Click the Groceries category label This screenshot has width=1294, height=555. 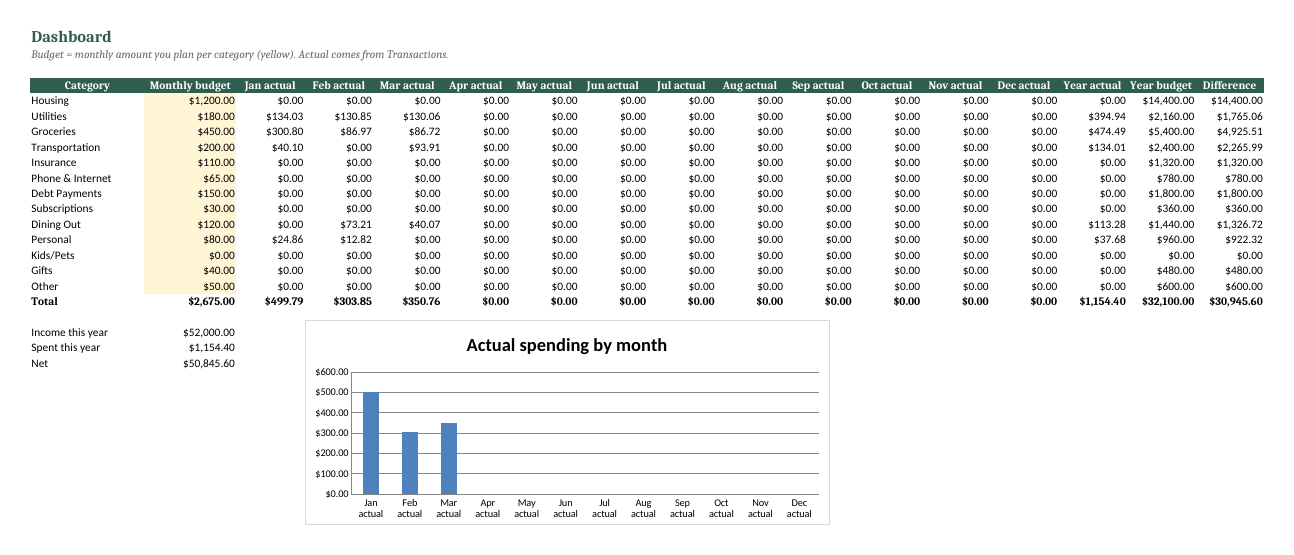(52, 131)
